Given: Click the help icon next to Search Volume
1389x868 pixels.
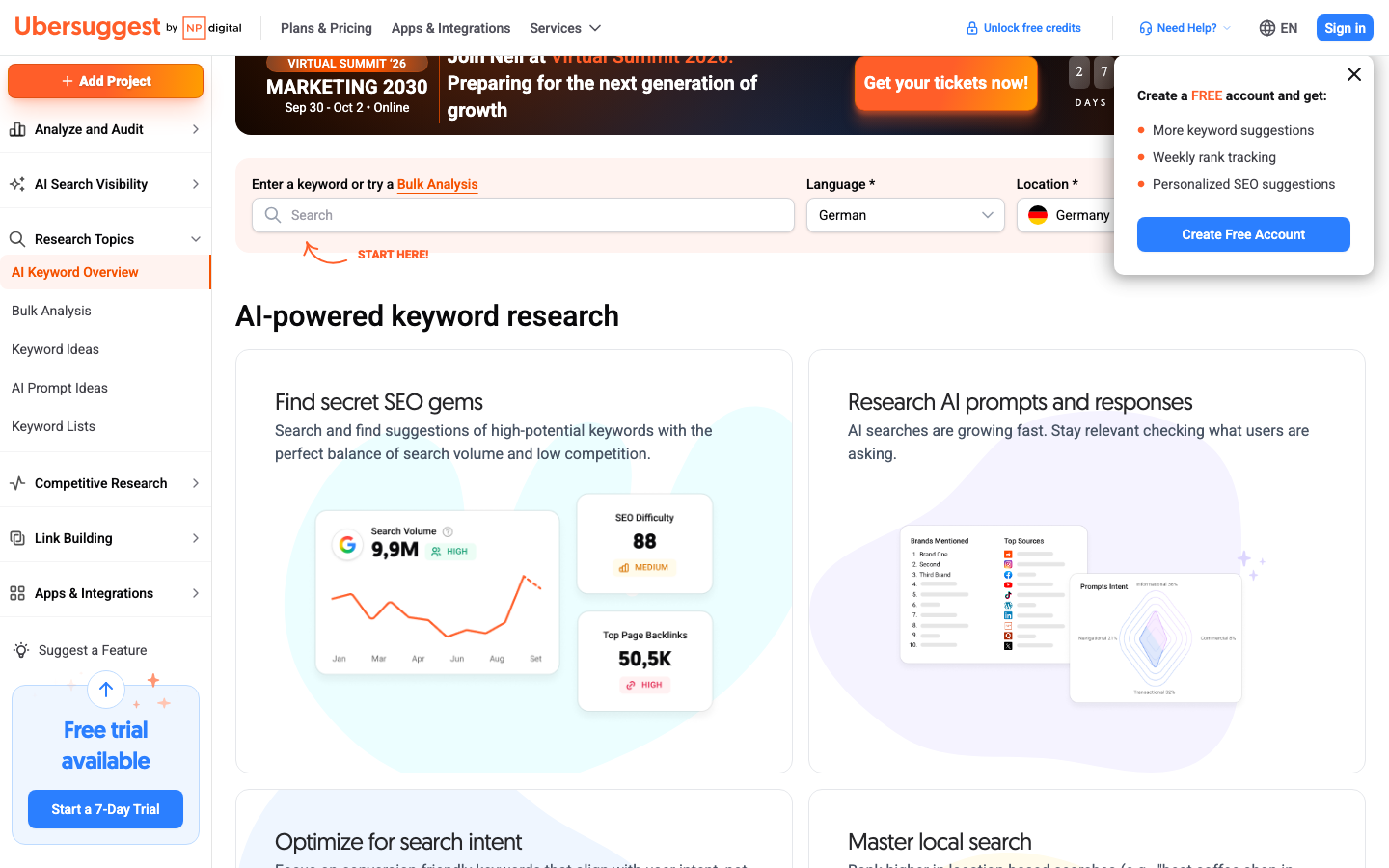Looking at the screenshot, I should tap(448, 531).
